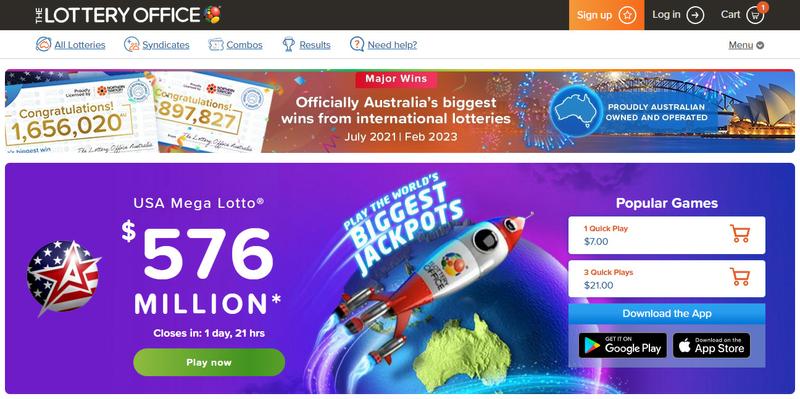
Task: Click the green Play now button
Action: (x=209, y=362)
